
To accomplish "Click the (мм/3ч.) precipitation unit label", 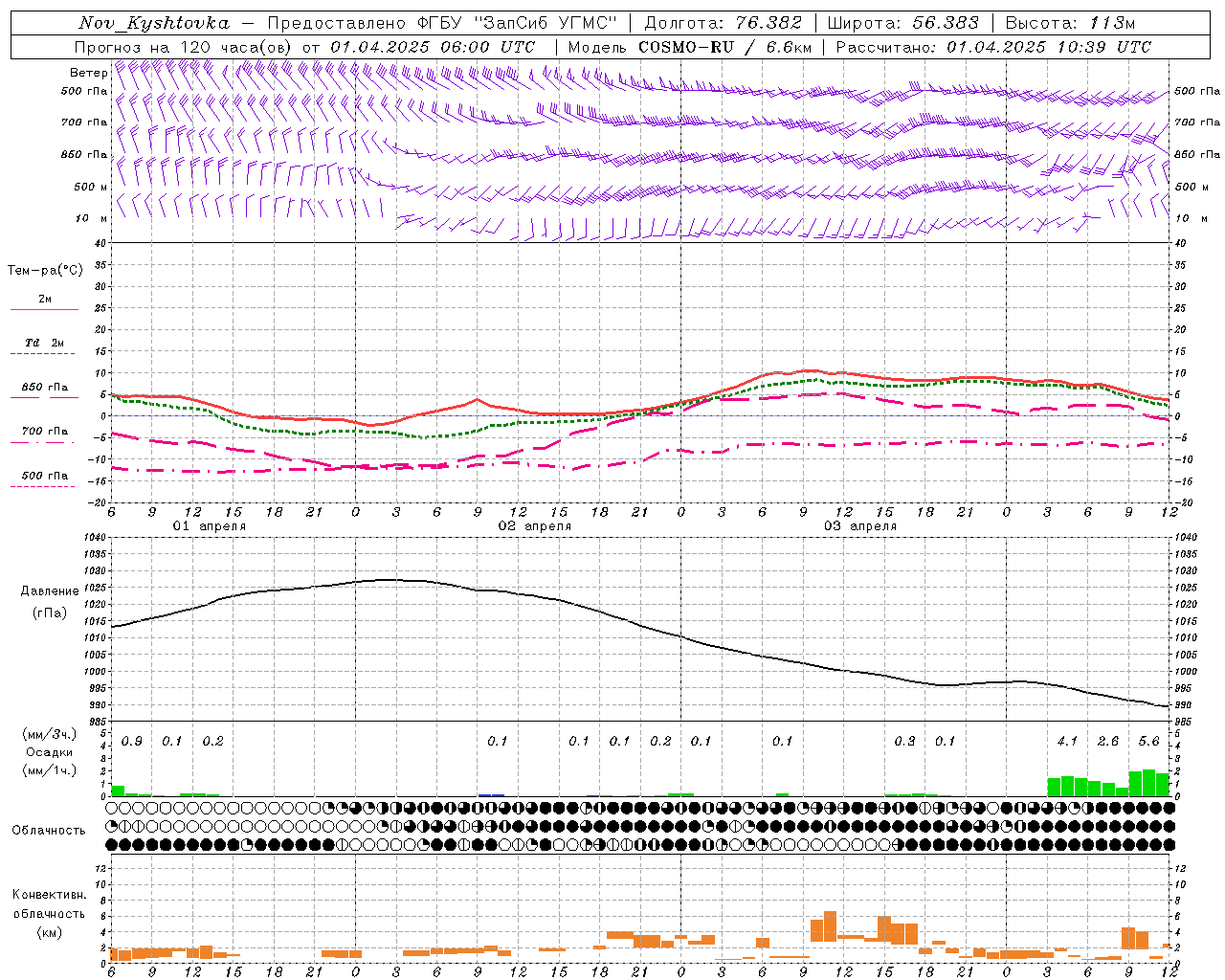I will tap(50, 735).
